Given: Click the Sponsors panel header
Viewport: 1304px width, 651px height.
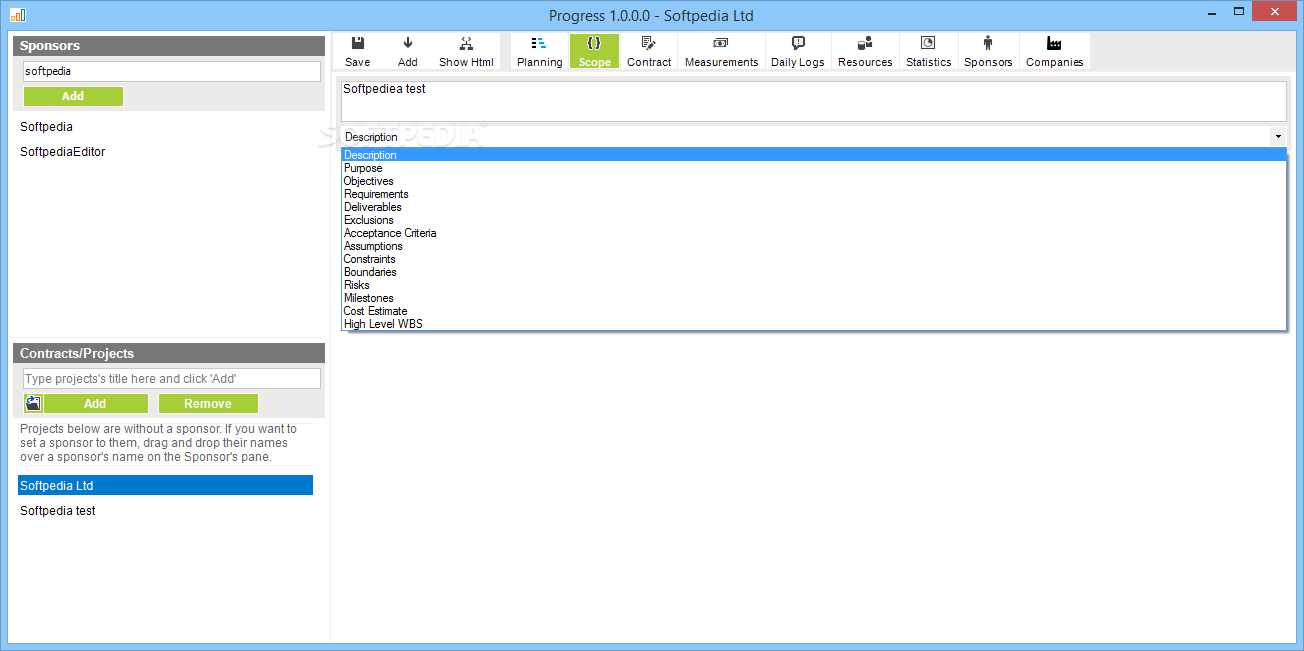Looking at the screenshot, I should click(169, 46).
